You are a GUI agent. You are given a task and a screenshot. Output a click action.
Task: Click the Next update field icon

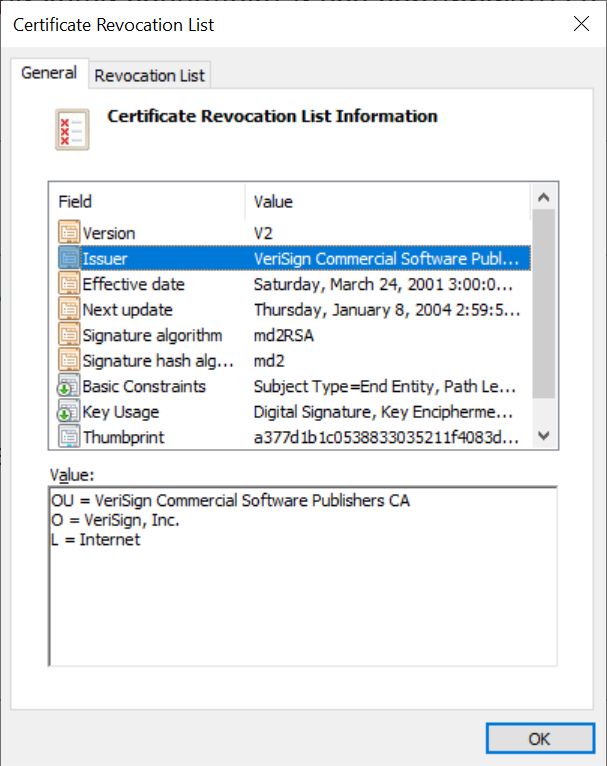click(69, 309)
